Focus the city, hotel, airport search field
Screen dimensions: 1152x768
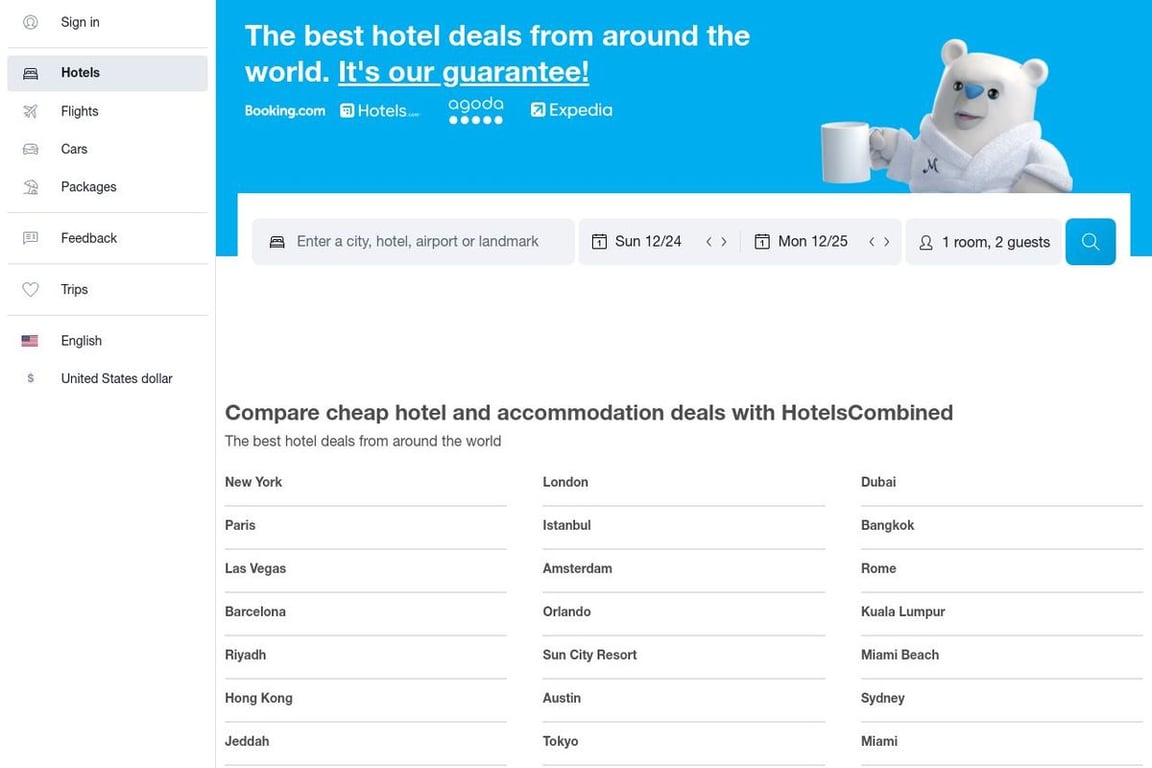(413, 241)
